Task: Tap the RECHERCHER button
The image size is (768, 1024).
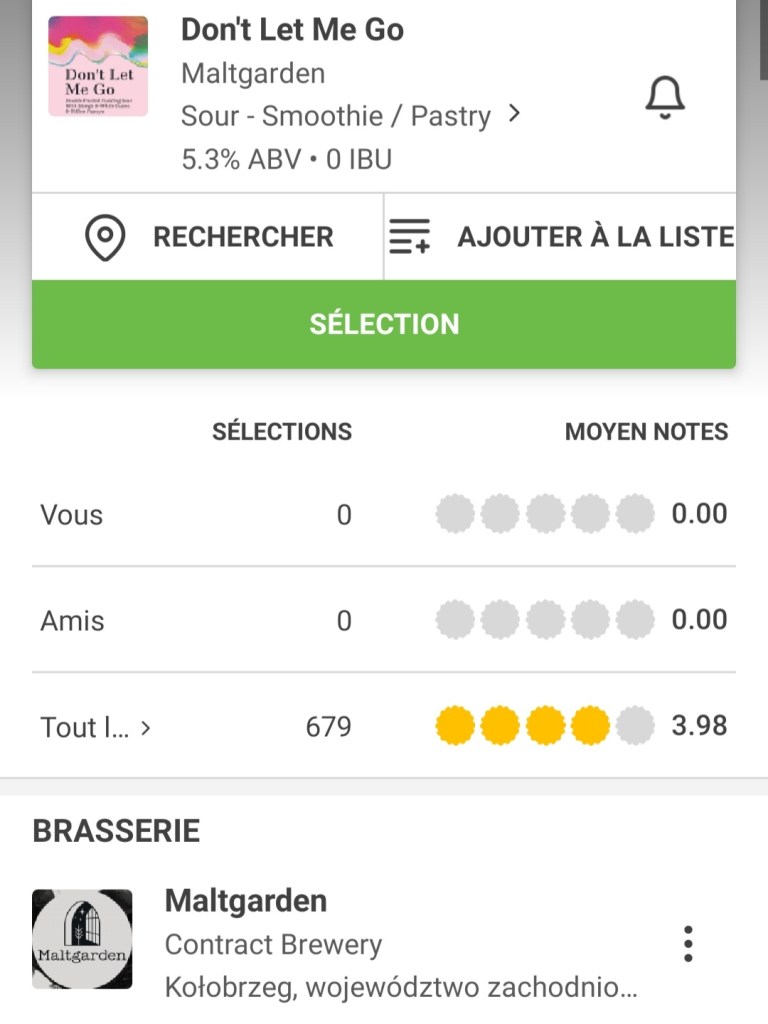Action: [242, 237]
